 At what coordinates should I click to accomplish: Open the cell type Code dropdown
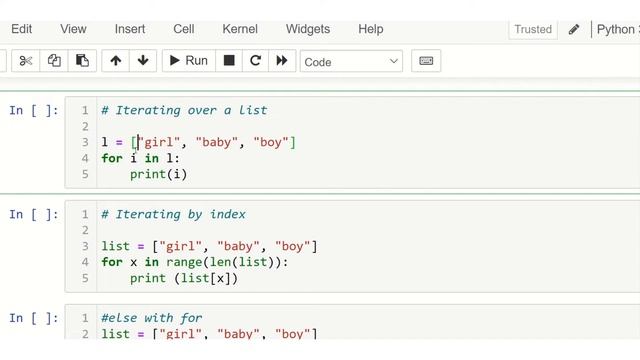tap(351, 61)
